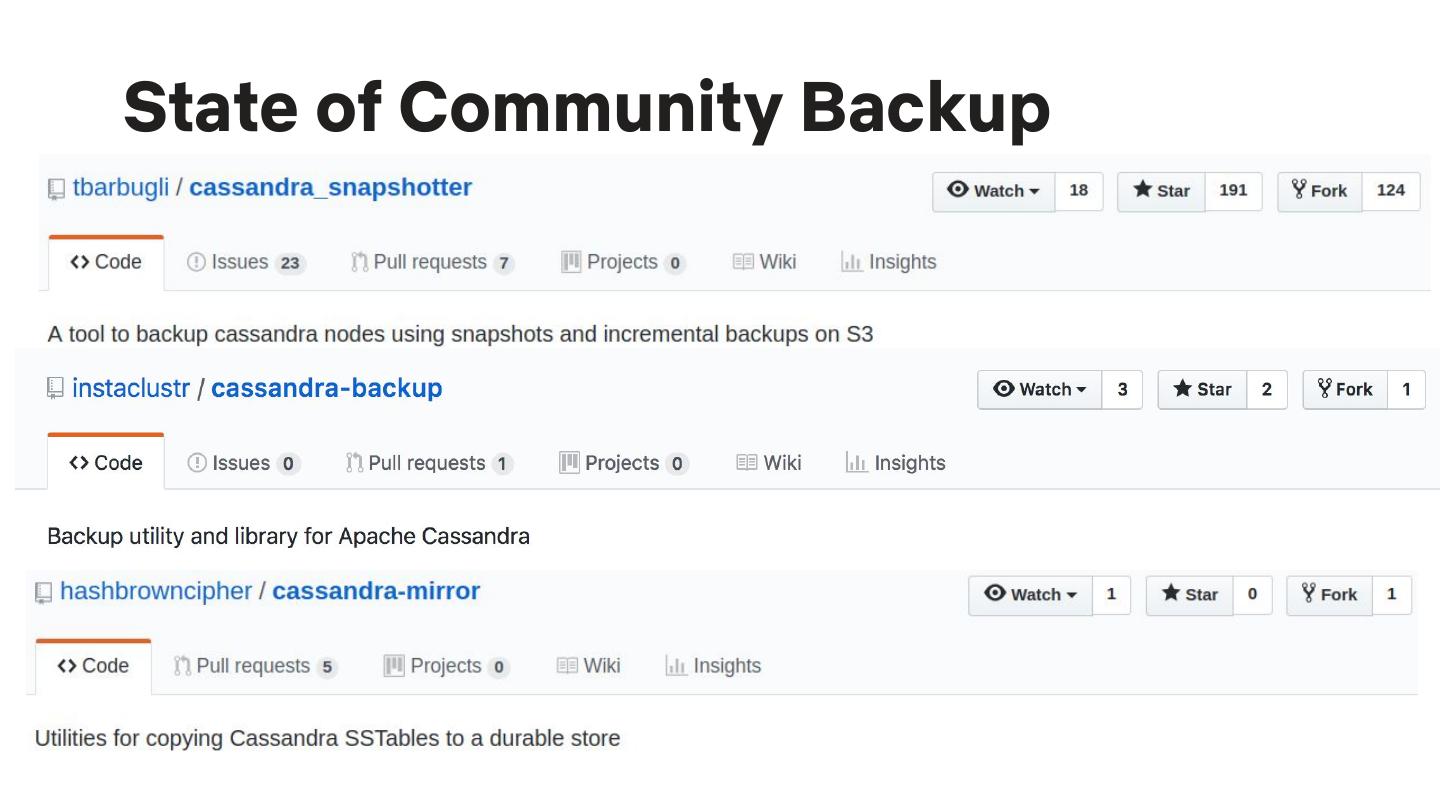Fork the cassandra_snapshotter repository
Screen dimensions: 1440x810
pyautogui.click(x=1319, y=191)
